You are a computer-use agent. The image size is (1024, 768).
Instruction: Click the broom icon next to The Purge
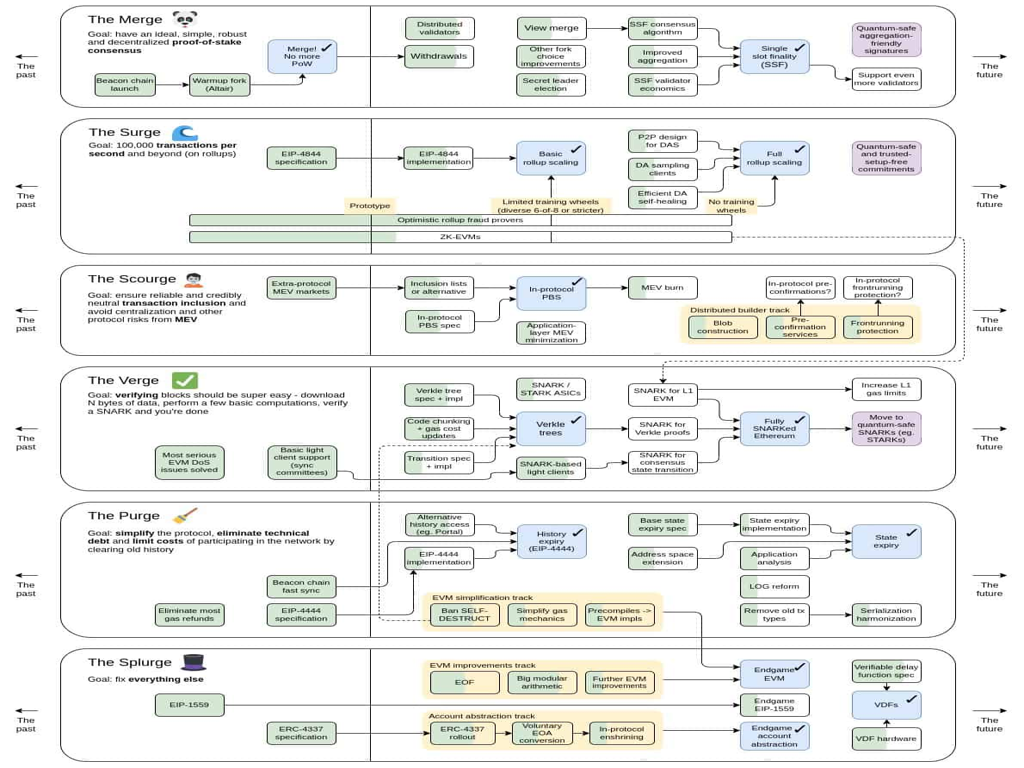pos(185,516)
